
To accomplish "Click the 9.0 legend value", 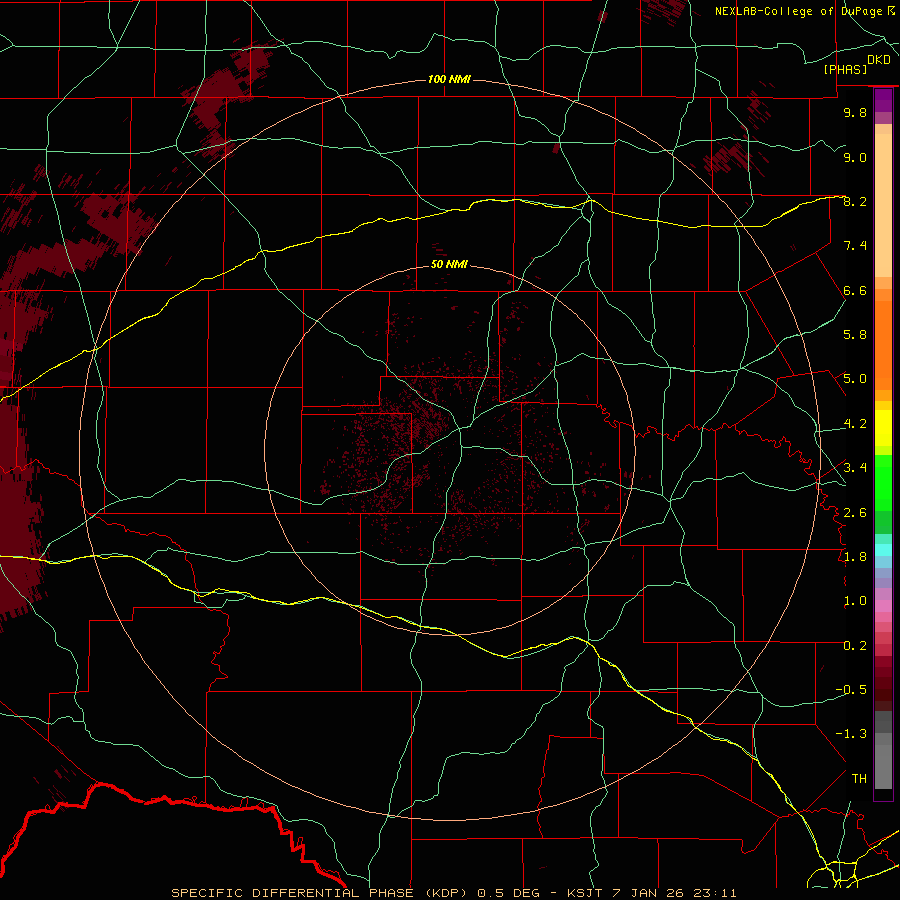I will point(855,157).
